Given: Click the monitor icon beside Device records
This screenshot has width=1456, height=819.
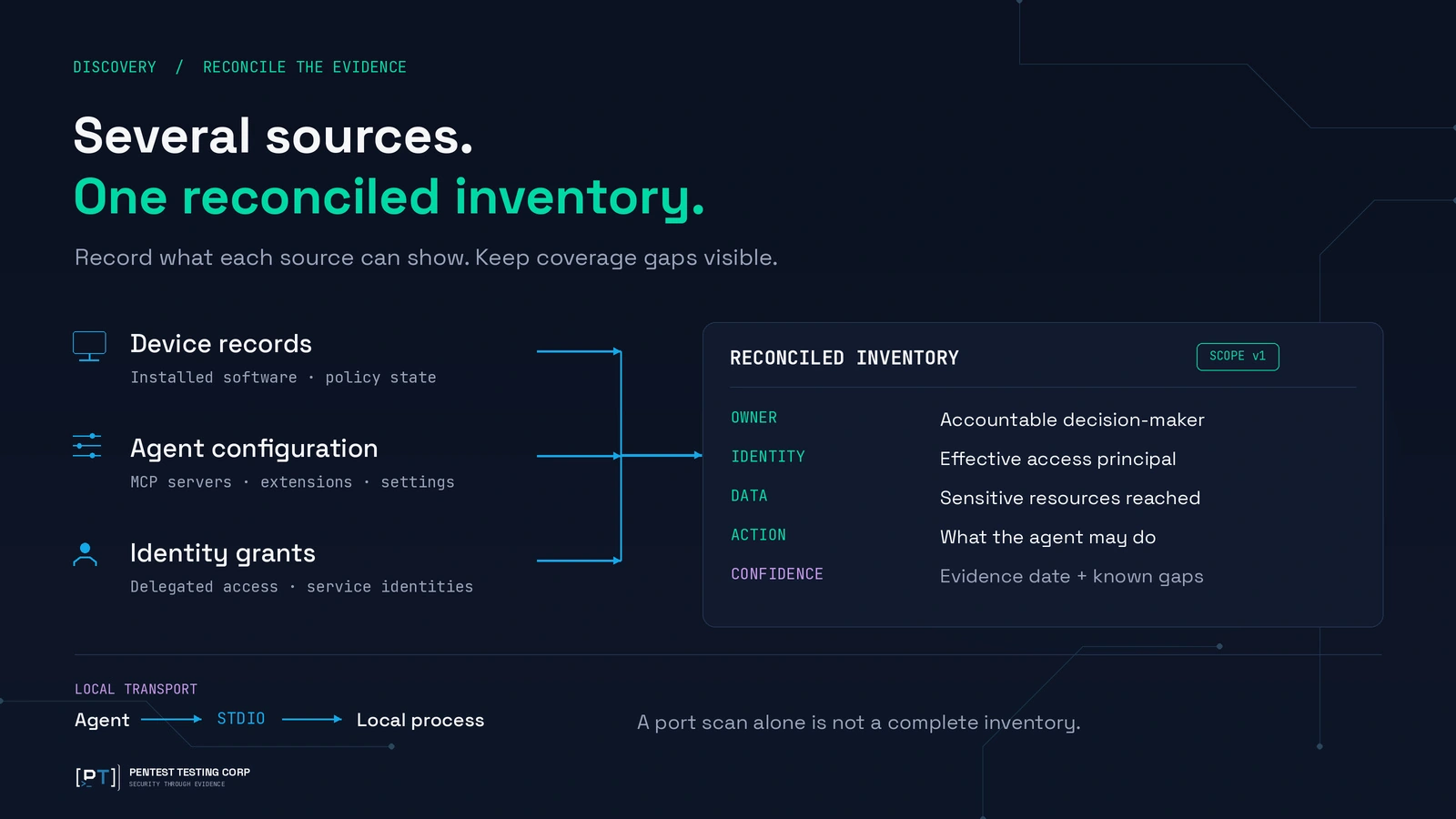Looking at the screenshot, I should 89,347.
